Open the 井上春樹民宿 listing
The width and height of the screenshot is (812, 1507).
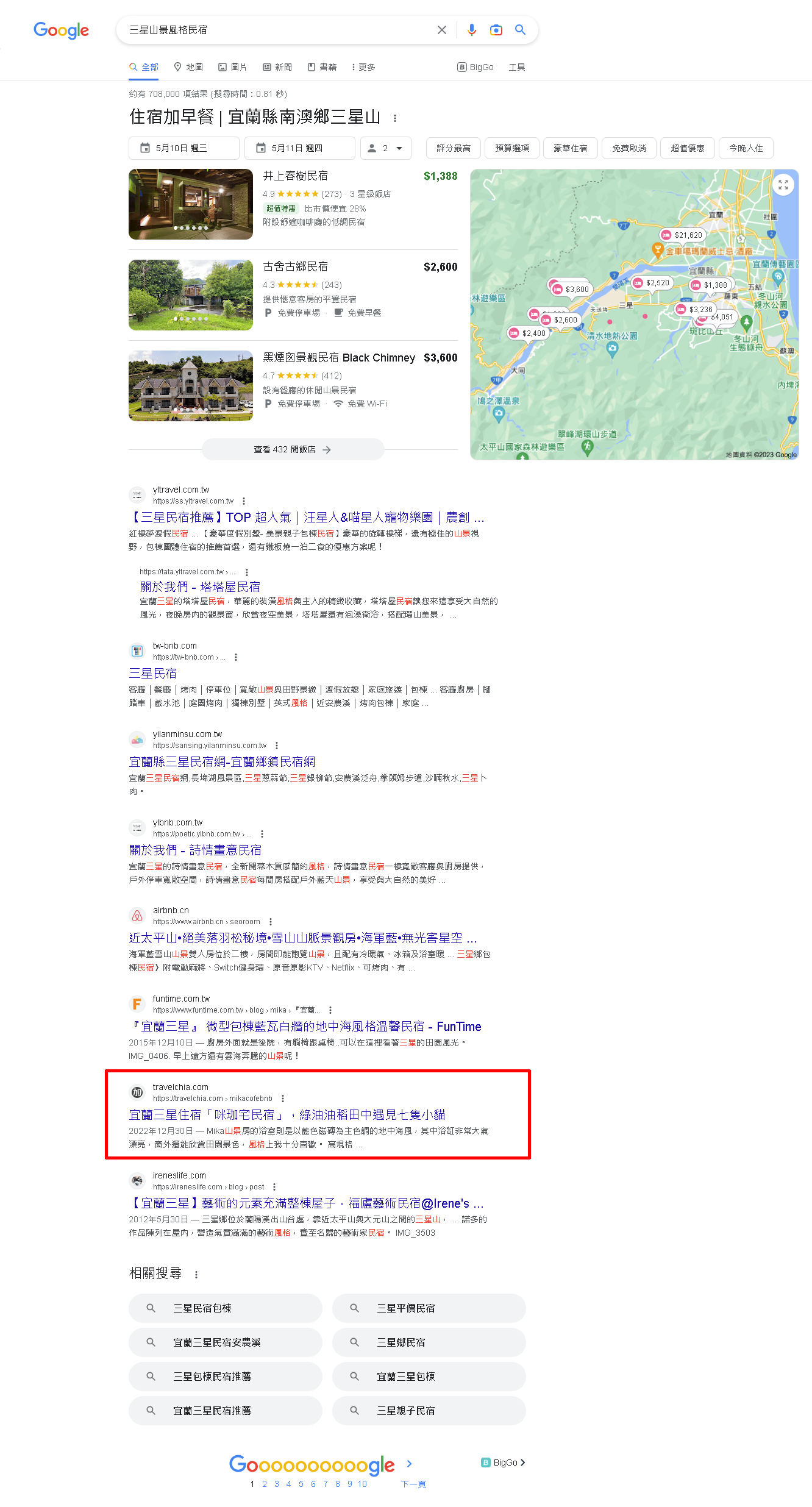click(x=295, y=176)
